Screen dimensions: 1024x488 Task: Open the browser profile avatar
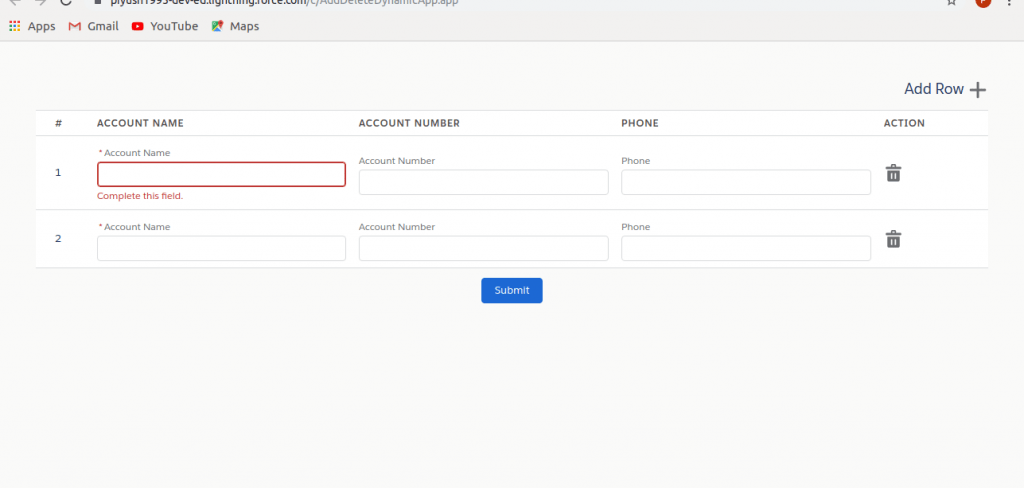(983, 3)
